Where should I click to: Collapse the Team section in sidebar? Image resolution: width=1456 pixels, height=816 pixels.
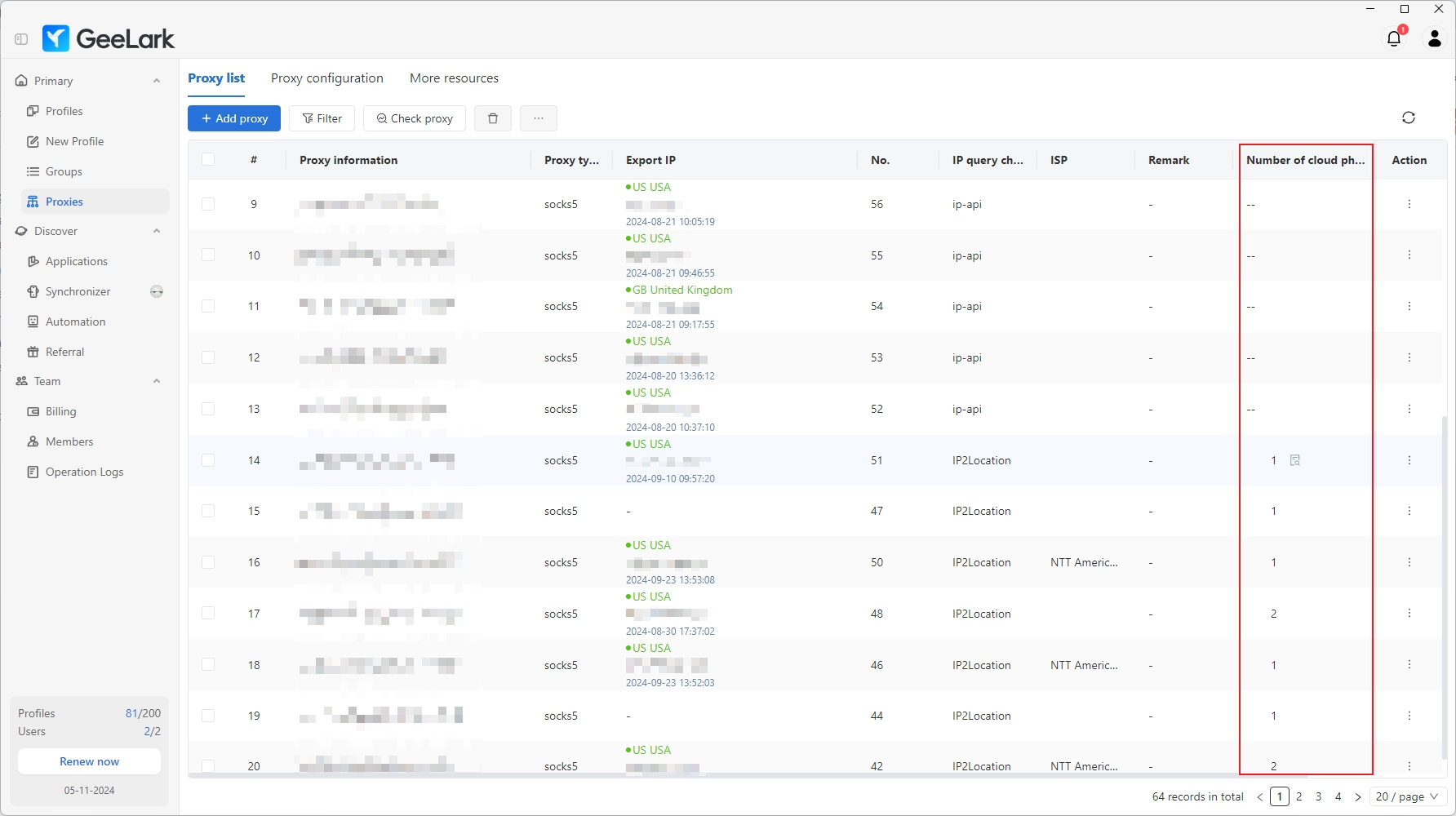(157, 381)
